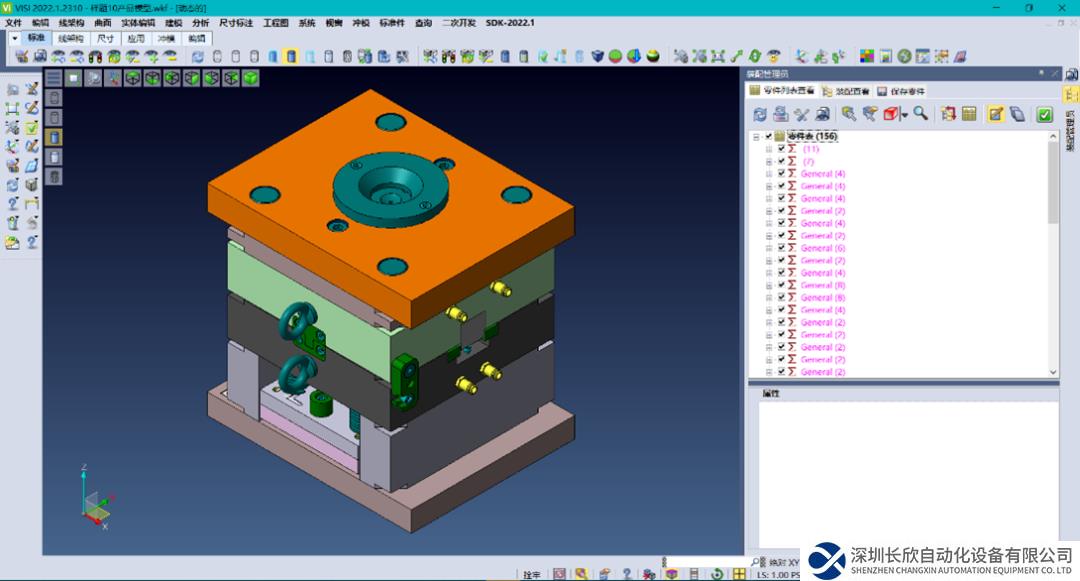This screenshot has width=1080, height=581.
Task: Open the color palette icon in main toolbar
Action: point(867,56)
